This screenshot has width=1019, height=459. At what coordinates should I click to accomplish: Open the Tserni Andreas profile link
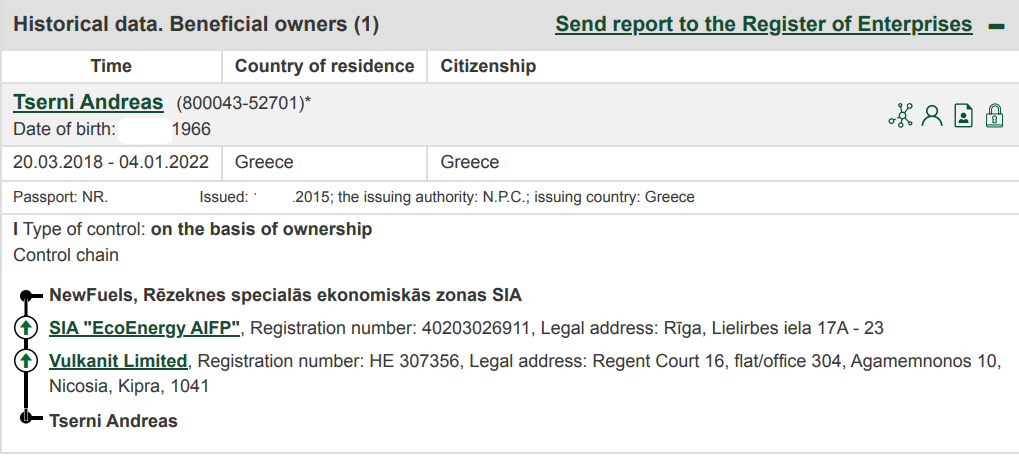pos(88,102)
